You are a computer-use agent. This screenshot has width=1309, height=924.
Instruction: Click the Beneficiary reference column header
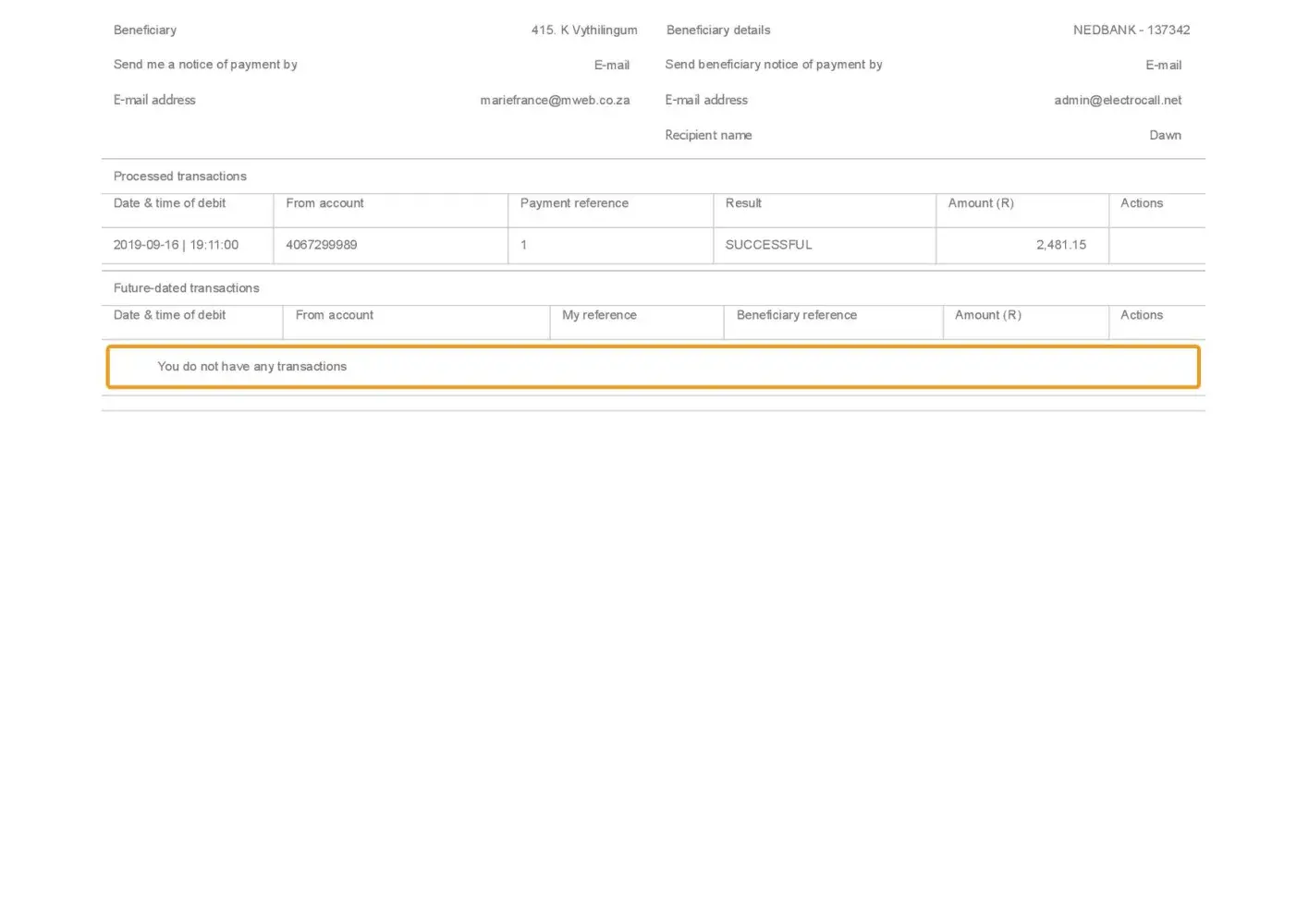[796, 315]
